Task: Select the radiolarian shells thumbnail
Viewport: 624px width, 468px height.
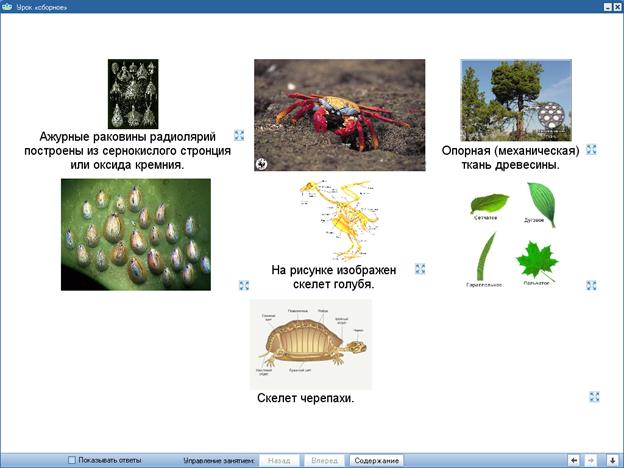Action: (133, 94)
